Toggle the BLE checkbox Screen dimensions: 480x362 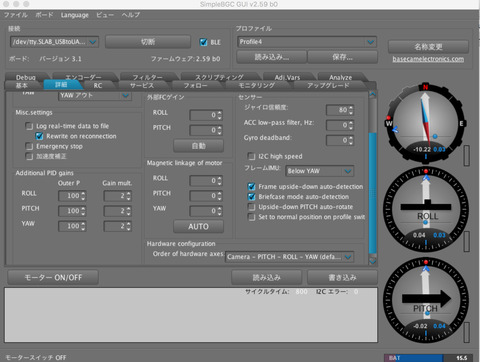pos(203,42)
